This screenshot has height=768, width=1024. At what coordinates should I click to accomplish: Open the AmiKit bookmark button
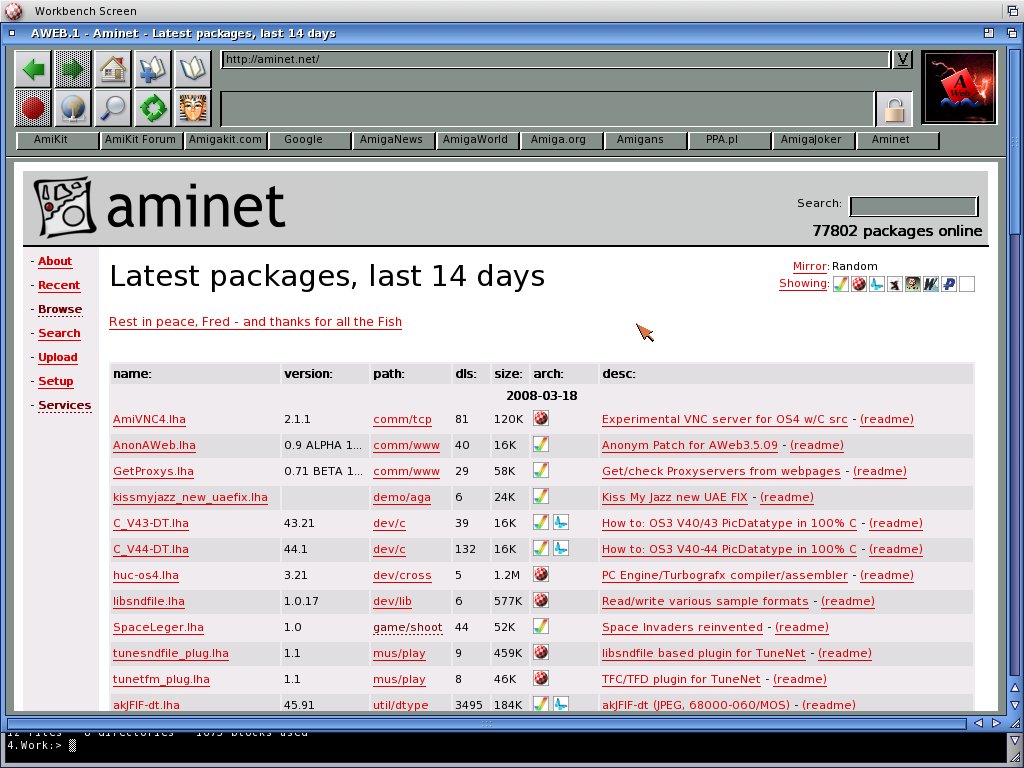pyautogui.click(x=57, y=140)
